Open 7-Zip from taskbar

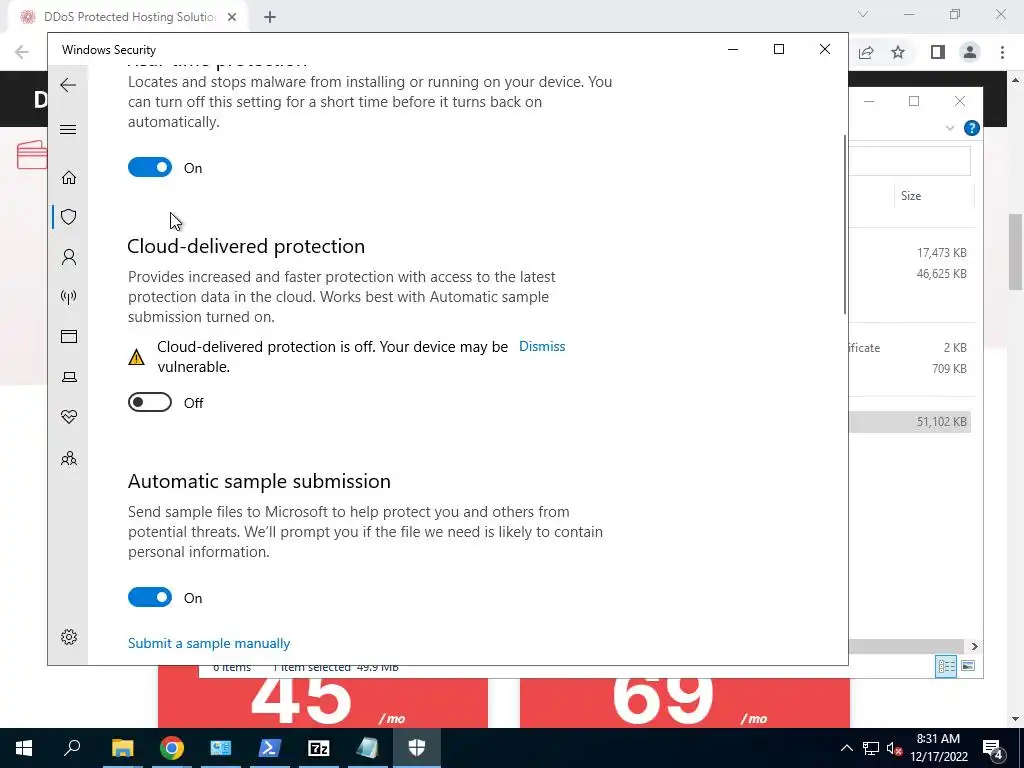319,748
